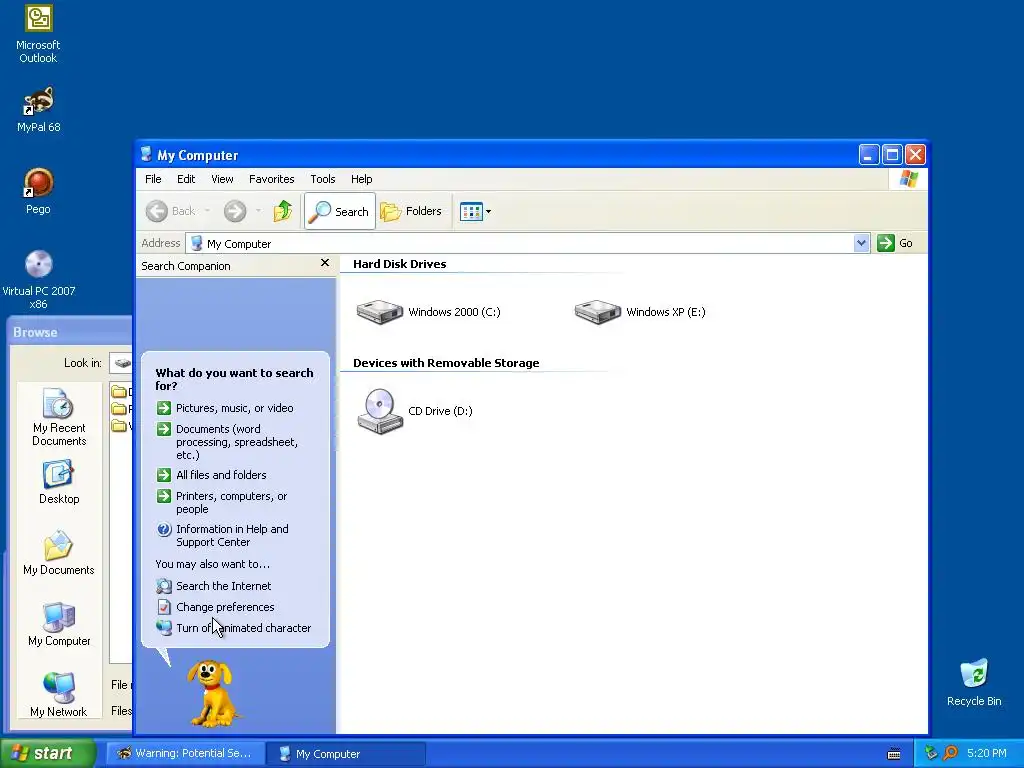Click the Forward arrow toolbar button

235,211
